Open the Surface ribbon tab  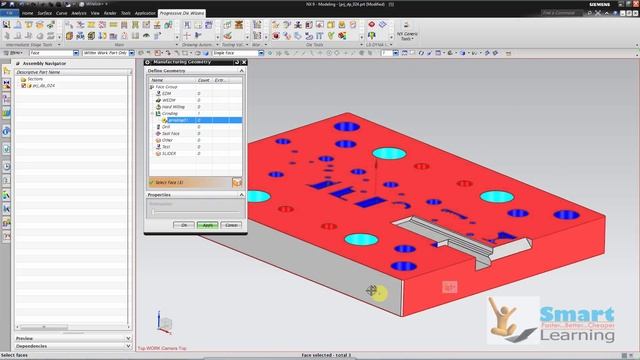click(44, 13)
